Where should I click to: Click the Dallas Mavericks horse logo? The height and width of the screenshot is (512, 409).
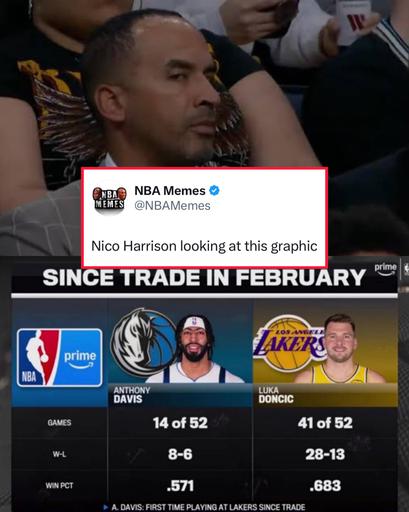(x=142, y=343)
